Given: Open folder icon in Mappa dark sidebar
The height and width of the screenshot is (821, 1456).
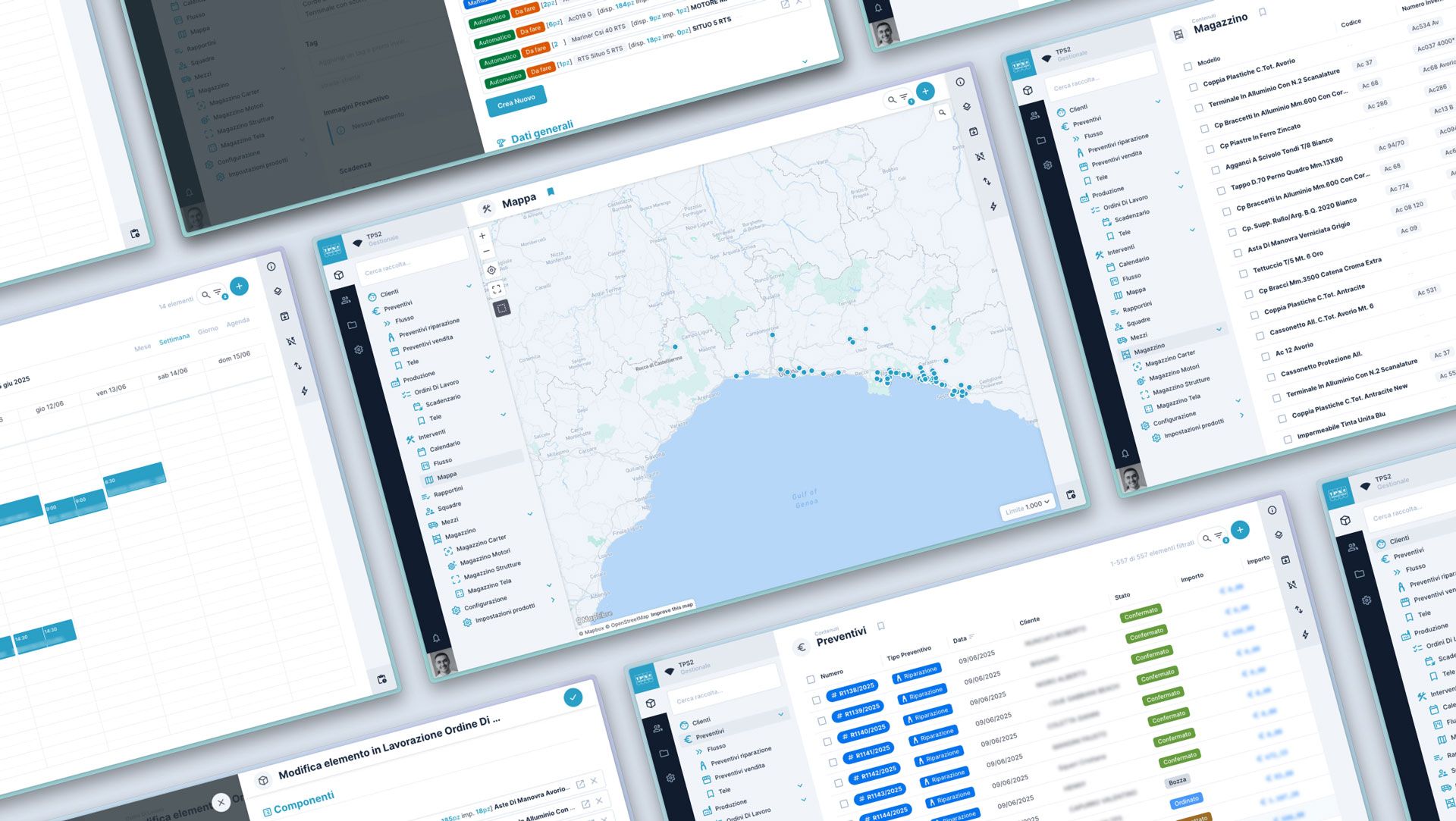Looking at the screenshot, I should [352, 324].
